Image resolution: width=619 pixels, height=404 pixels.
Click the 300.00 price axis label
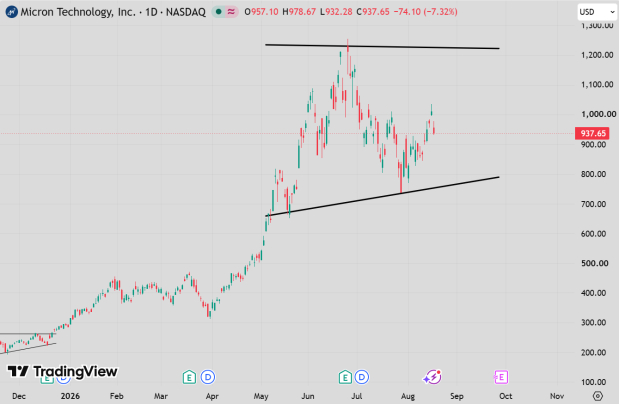593,323
